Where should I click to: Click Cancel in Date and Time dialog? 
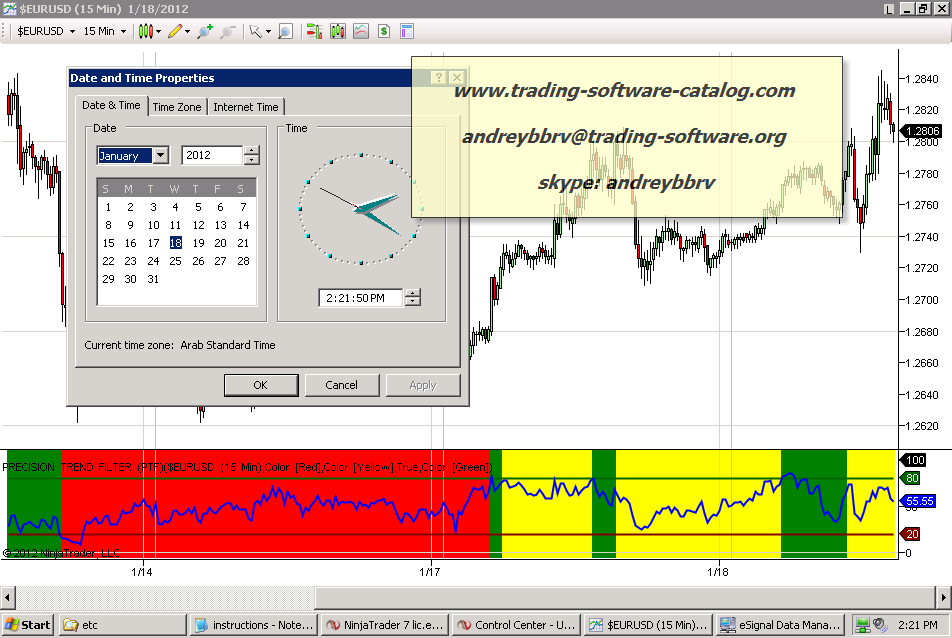341,385
